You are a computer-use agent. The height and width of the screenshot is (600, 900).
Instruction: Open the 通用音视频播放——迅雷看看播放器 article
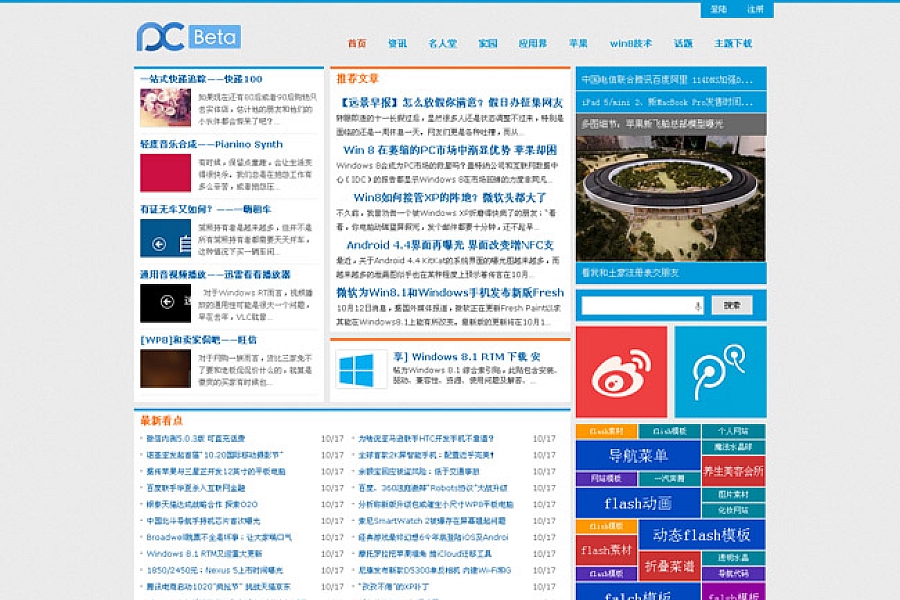point(215,274)
